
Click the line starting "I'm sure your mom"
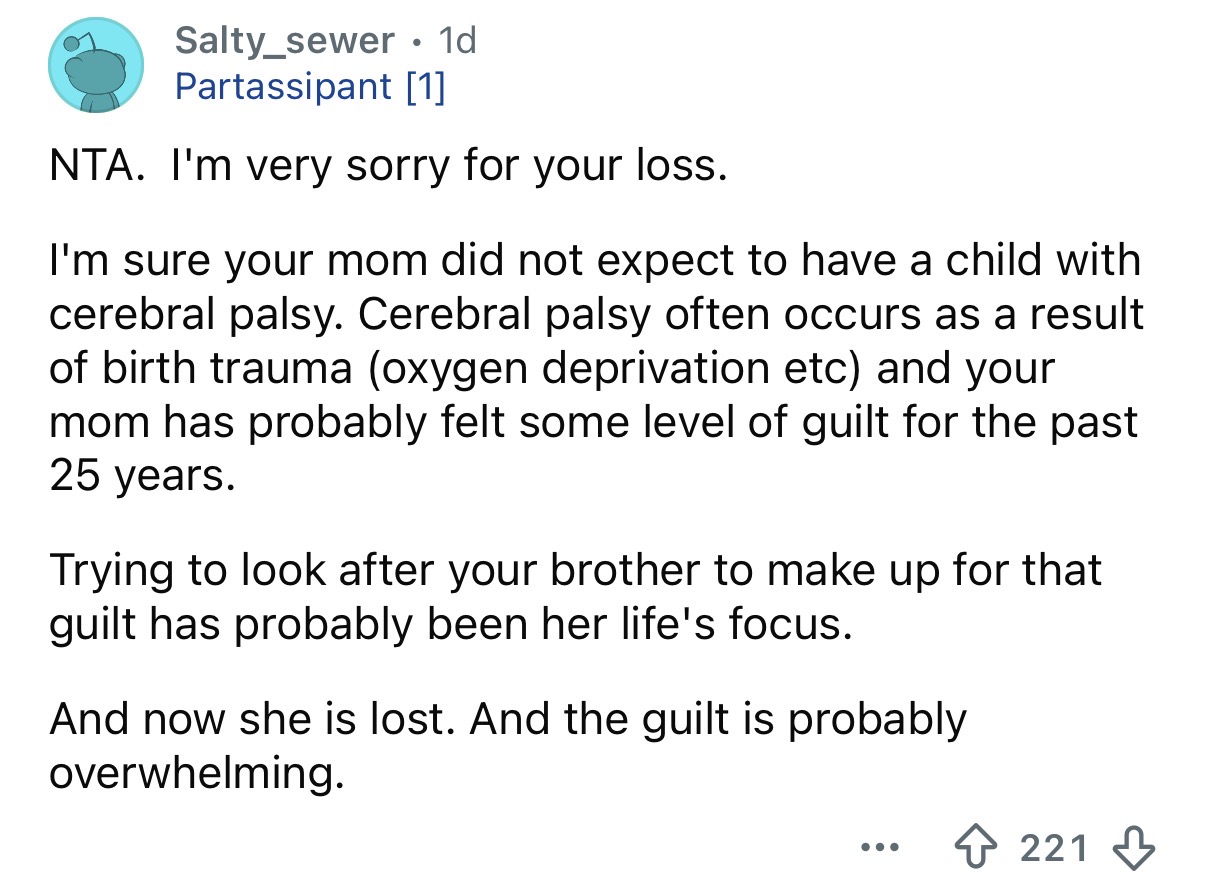(x=594, y=260)
